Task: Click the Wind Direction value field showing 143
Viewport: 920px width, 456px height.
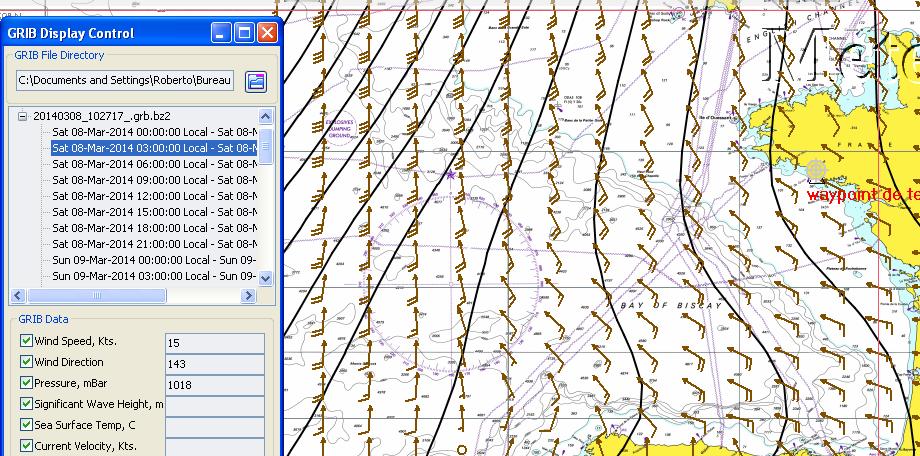Action: [215, 364]
